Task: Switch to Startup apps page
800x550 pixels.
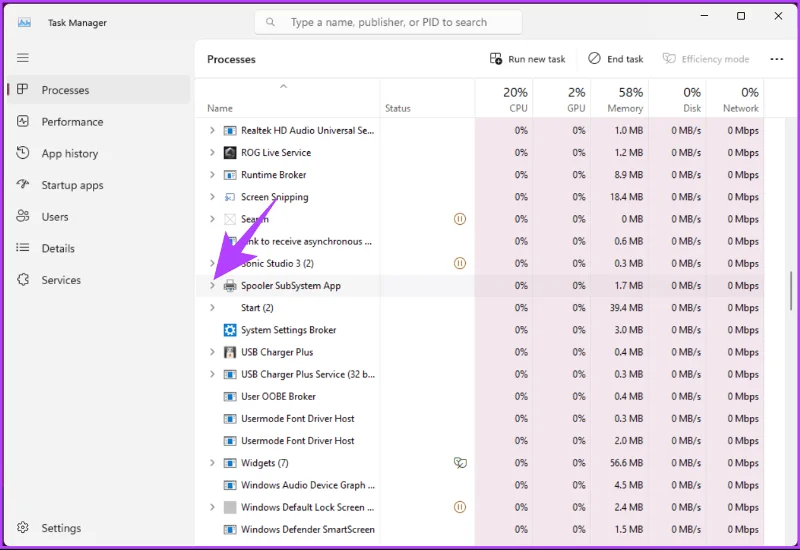Action: coord(98,185)
